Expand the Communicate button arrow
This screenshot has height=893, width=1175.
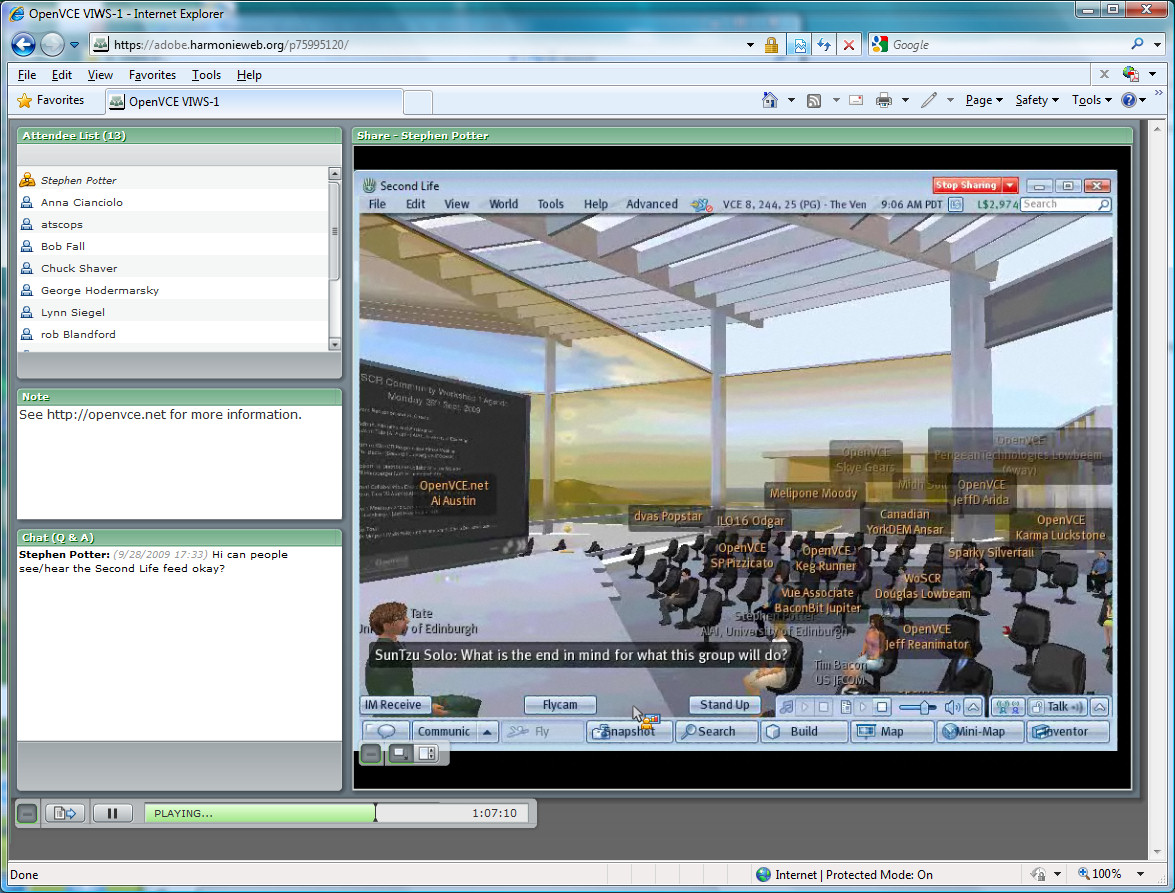click(x=487, y=731)
